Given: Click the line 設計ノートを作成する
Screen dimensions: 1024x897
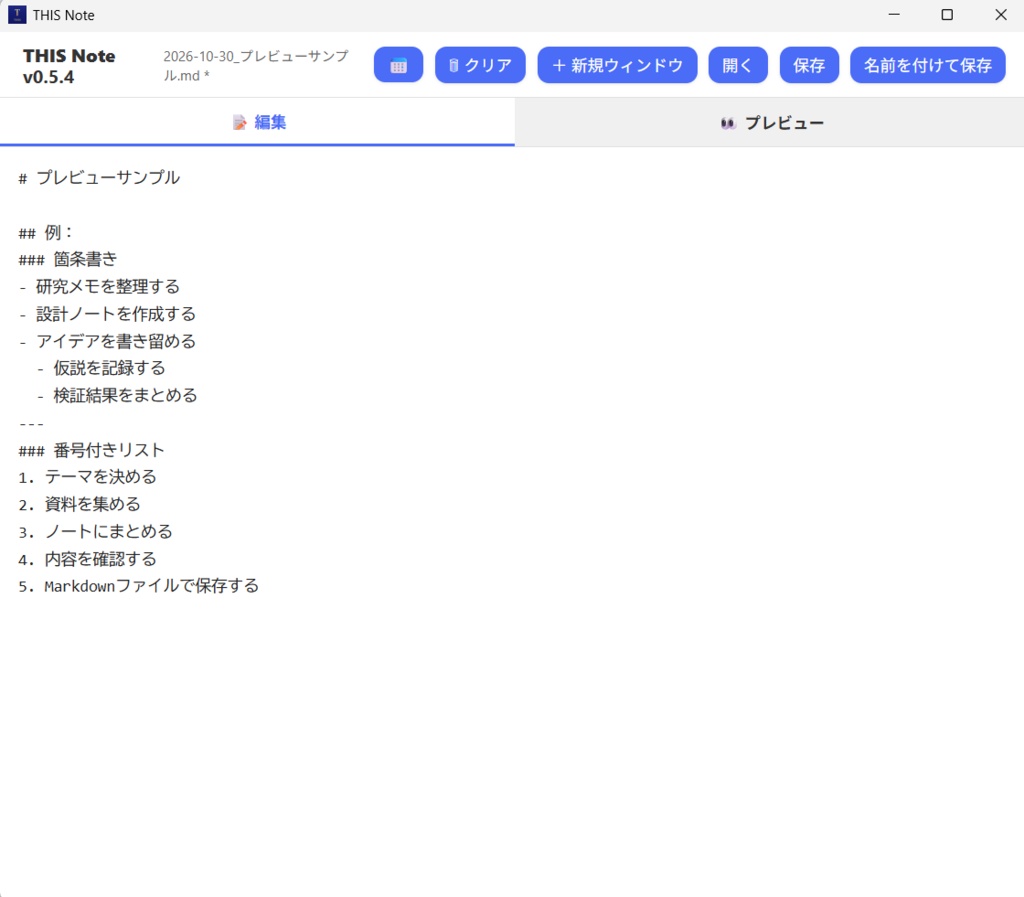Looking at the screenshot, I should [107, 314].
